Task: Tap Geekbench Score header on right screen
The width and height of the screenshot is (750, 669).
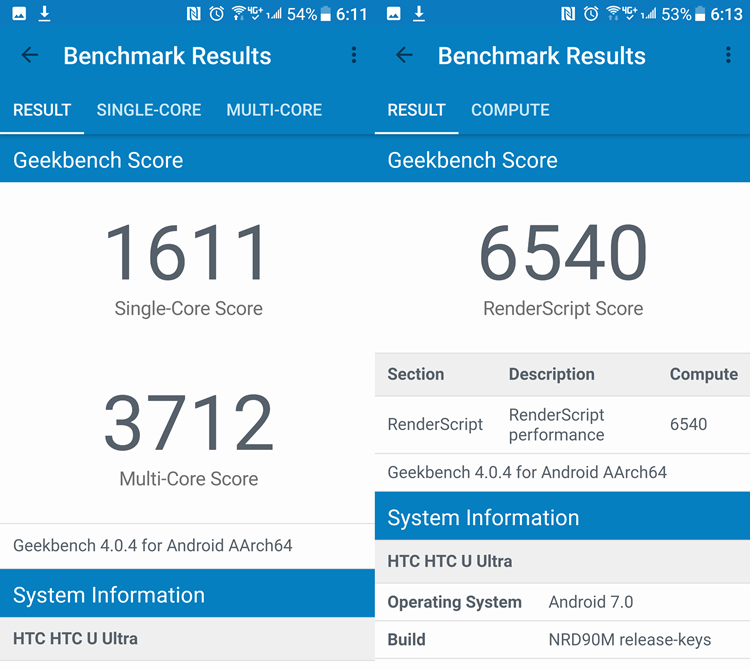Action: coord(562,159)
